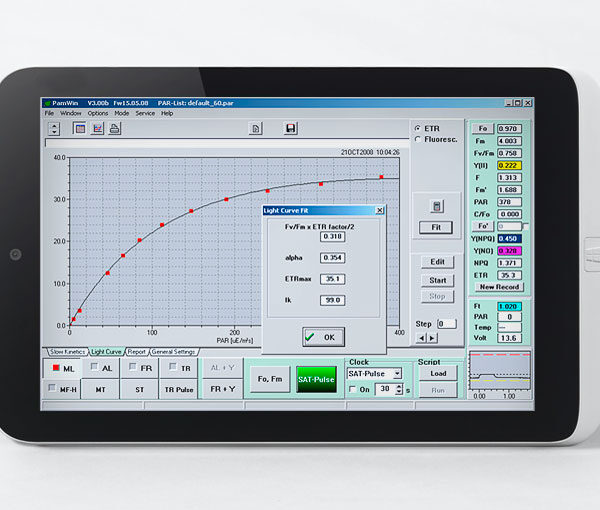Click the Step right arrow

pyautogui.click(x=432, y=338)
